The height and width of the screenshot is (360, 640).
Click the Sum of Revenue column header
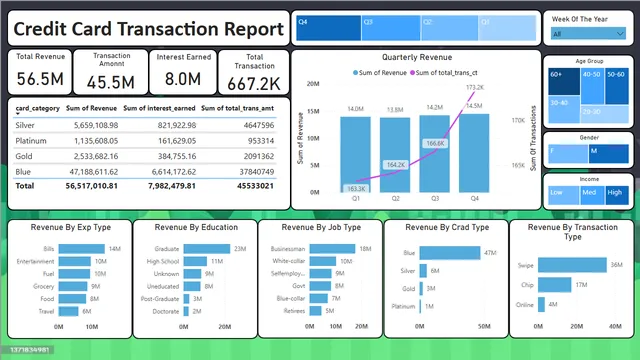pyautogui.click(x=91, y=108)
